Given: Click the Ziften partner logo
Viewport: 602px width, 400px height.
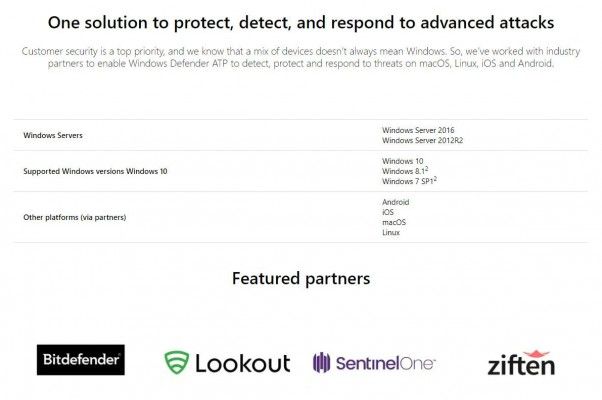Looking at the screenshot, I should coord(520,363).
